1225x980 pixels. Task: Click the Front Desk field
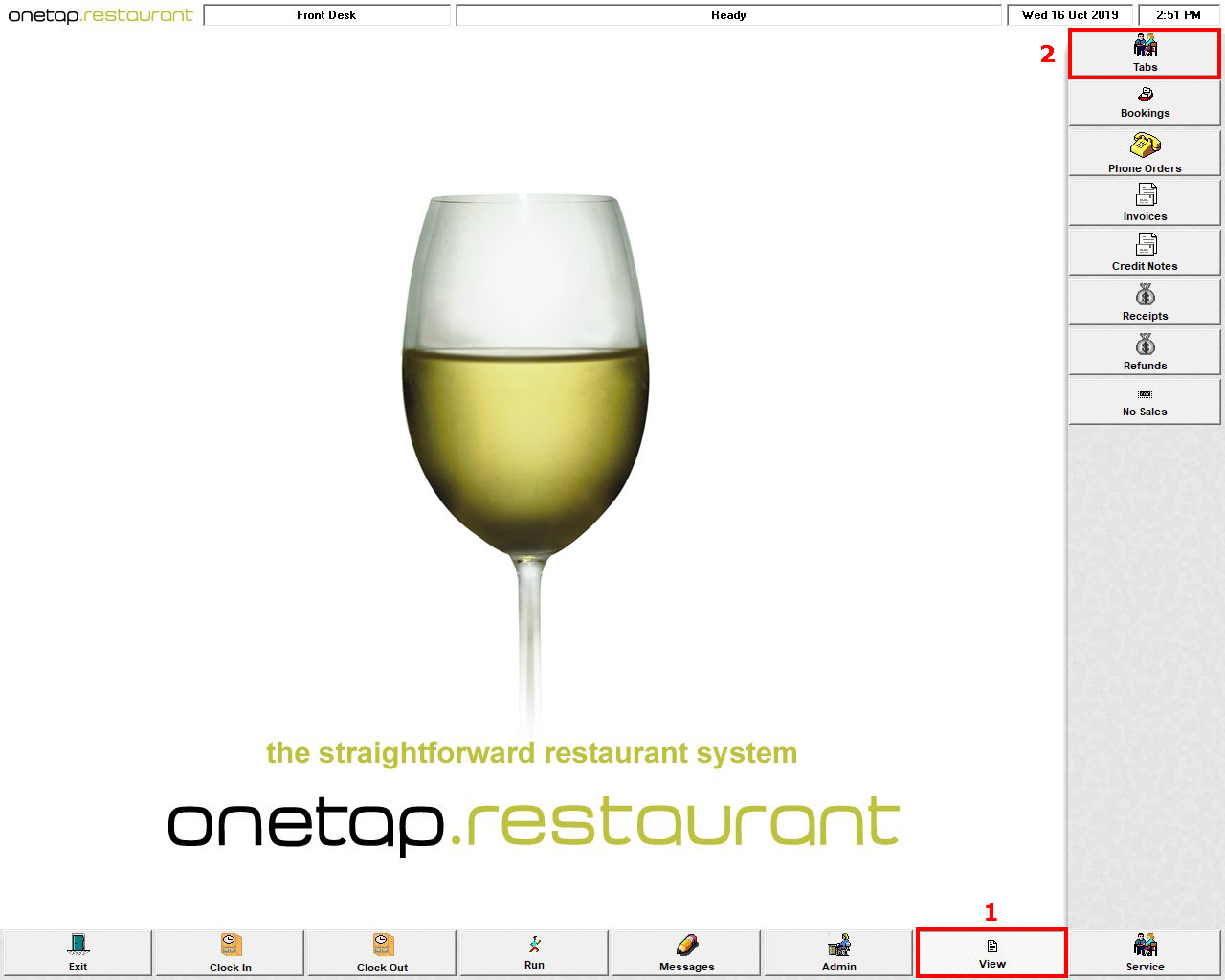coord(327,14)
